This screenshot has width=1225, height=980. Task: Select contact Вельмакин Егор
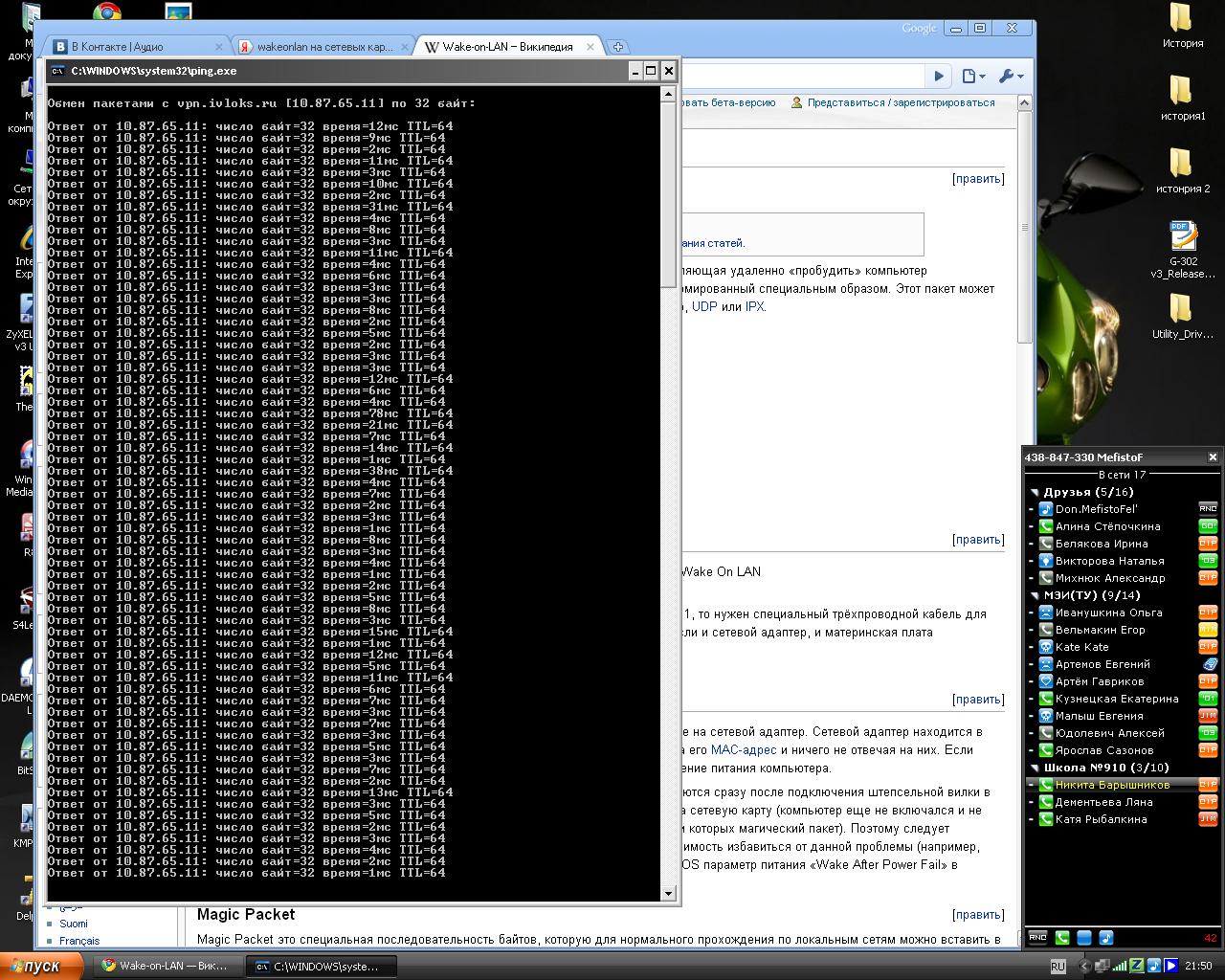(x=1101, y=630)
